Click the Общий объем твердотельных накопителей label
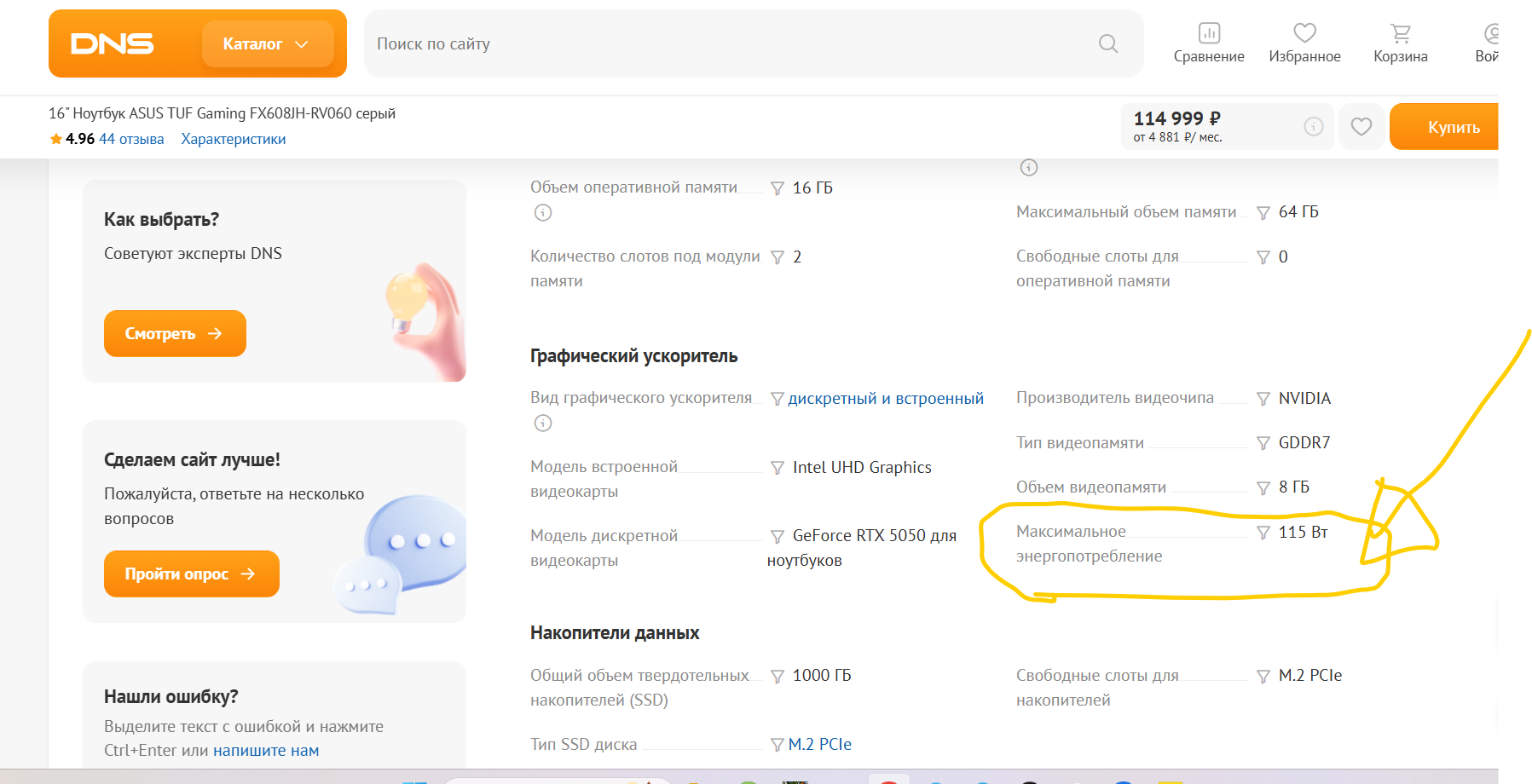Viewport: 1532px width, 784px height. pos(639,688)
